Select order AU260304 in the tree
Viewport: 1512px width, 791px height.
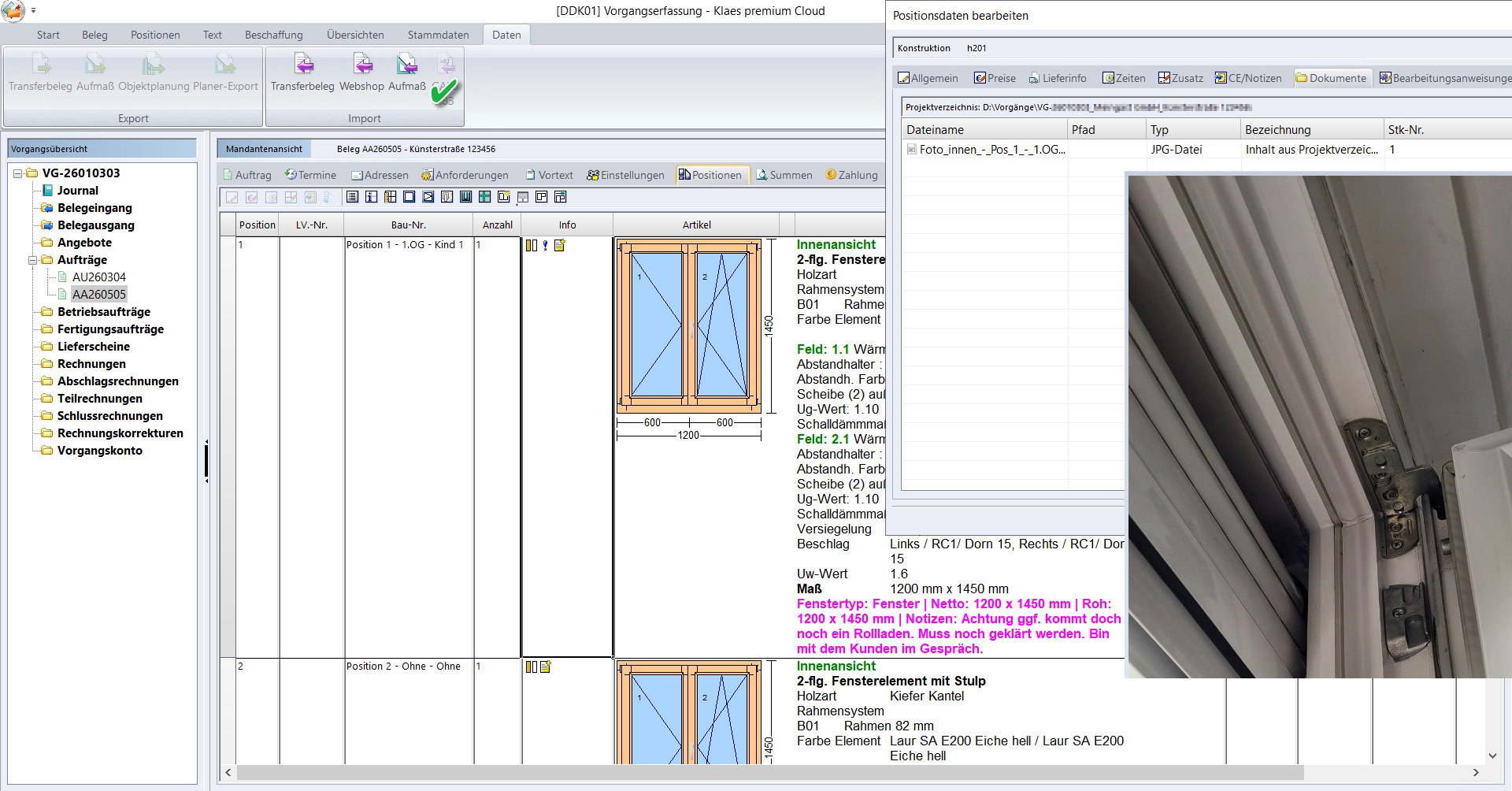pyautogui.click(x=98, y=277)
